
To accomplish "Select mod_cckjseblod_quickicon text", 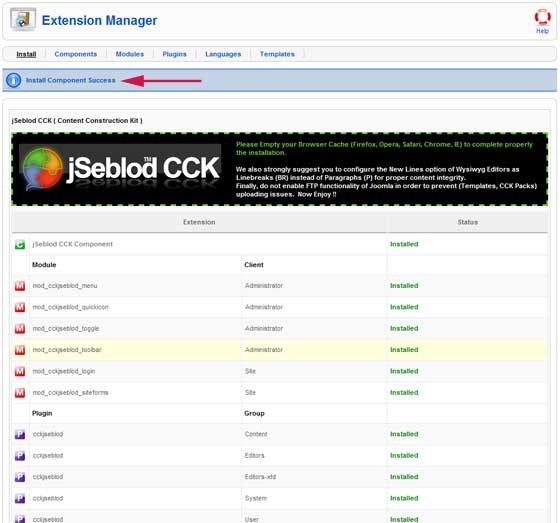I will [x=70, y=307].
